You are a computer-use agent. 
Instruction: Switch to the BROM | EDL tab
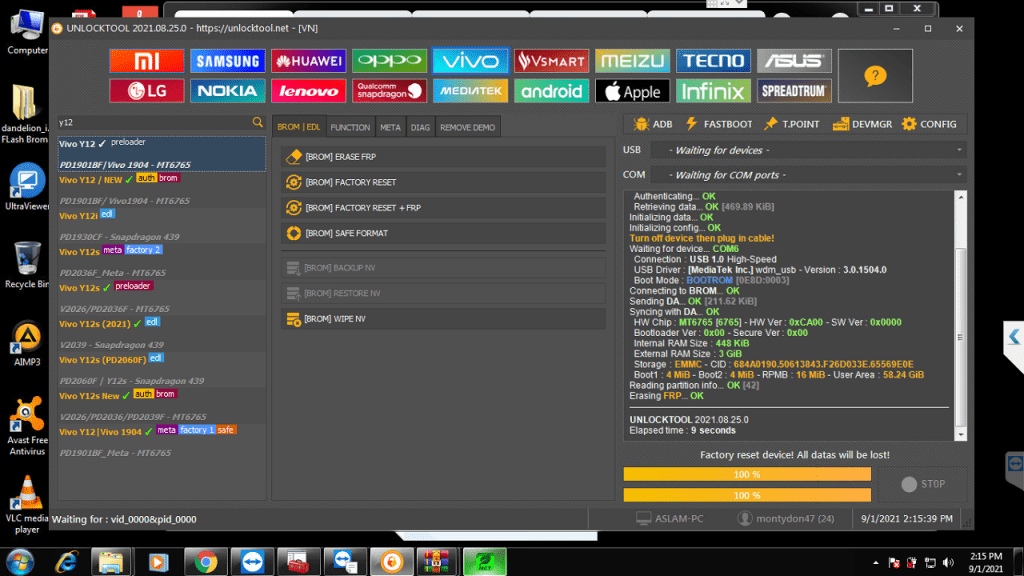click(298, 127)
